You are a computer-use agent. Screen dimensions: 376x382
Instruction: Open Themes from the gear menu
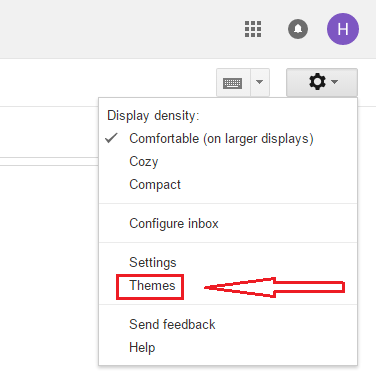(x=228, y=286)
